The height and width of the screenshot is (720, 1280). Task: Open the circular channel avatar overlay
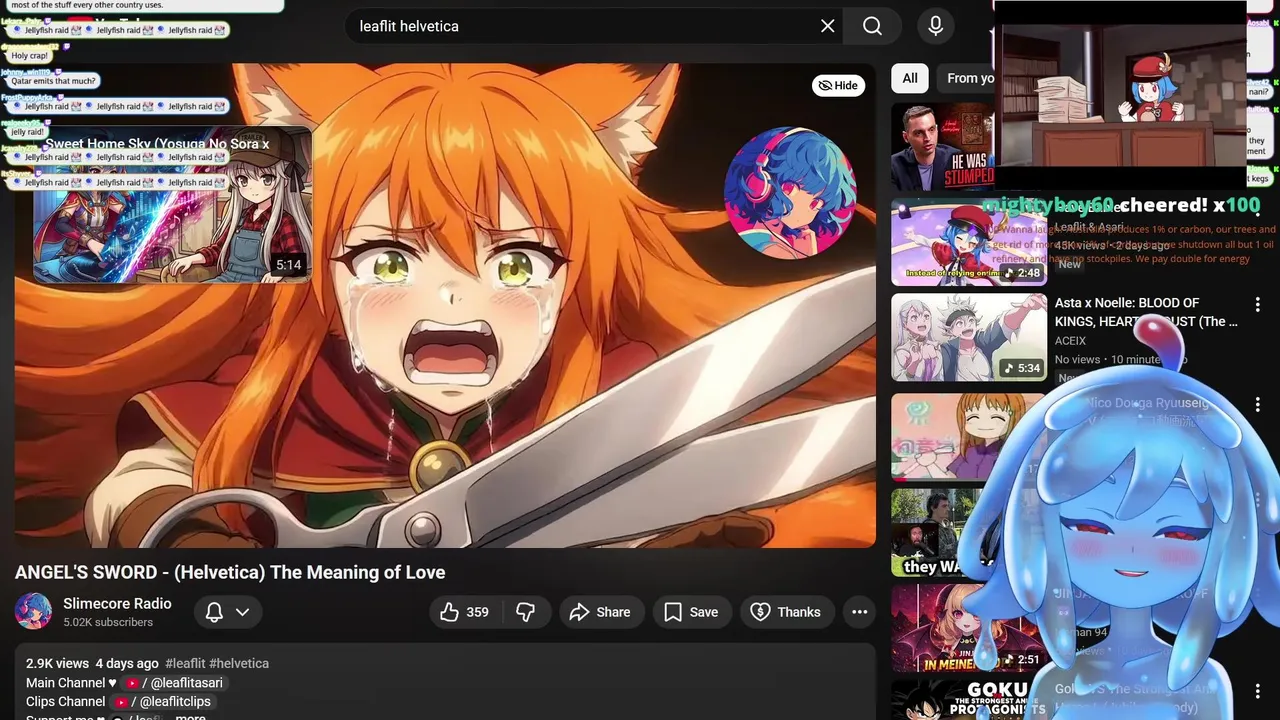[x=790, y=192]
